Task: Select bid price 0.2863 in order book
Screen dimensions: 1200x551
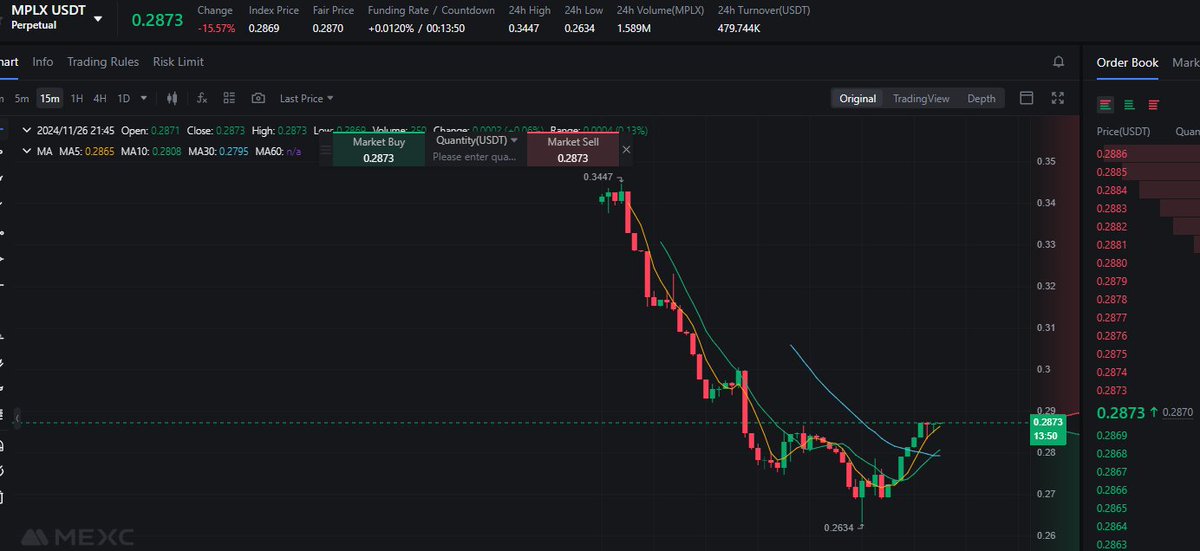Action: click(1112, 545)
